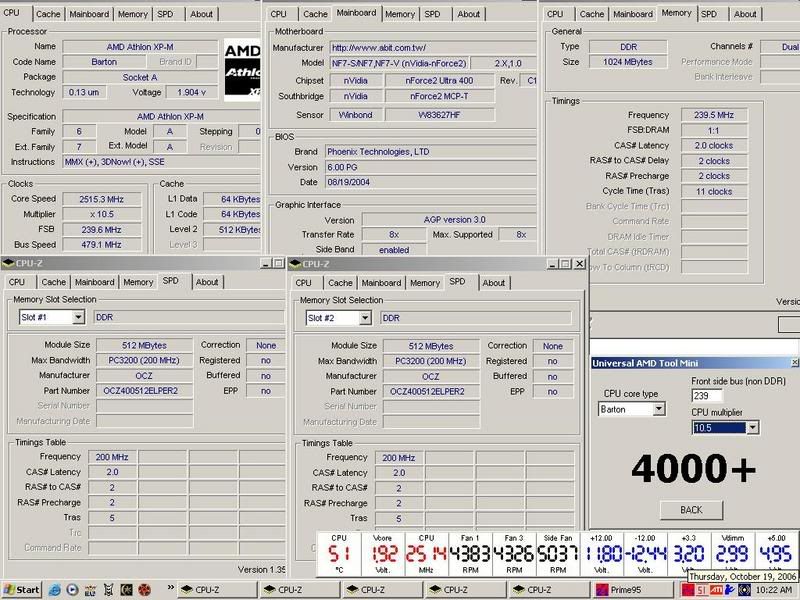
Task: Switch to Cache tab in Slot #2 window
Action: coord(340,283)
